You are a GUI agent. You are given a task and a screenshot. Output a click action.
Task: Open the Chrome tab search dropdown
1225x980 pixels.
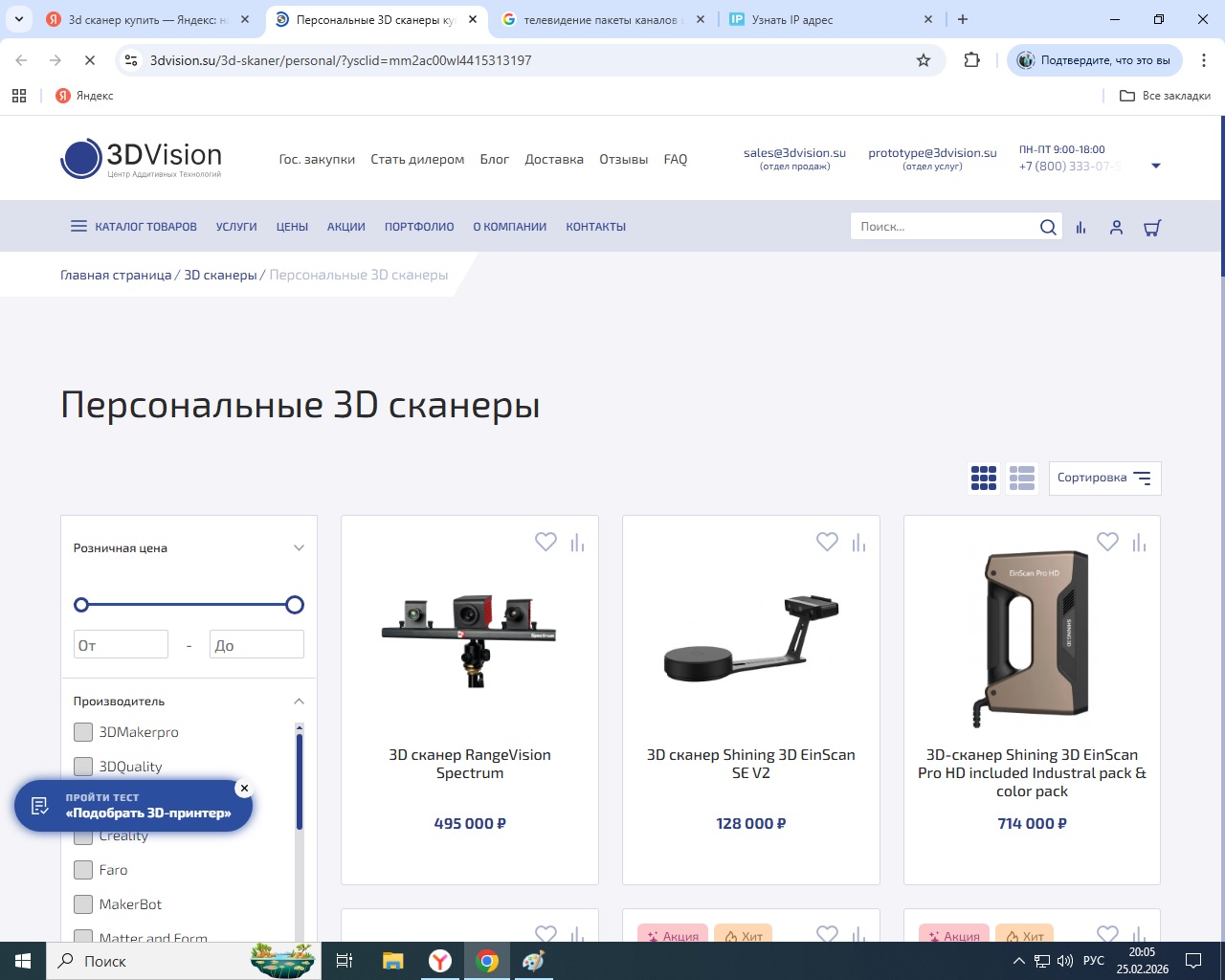pos(19,19)
